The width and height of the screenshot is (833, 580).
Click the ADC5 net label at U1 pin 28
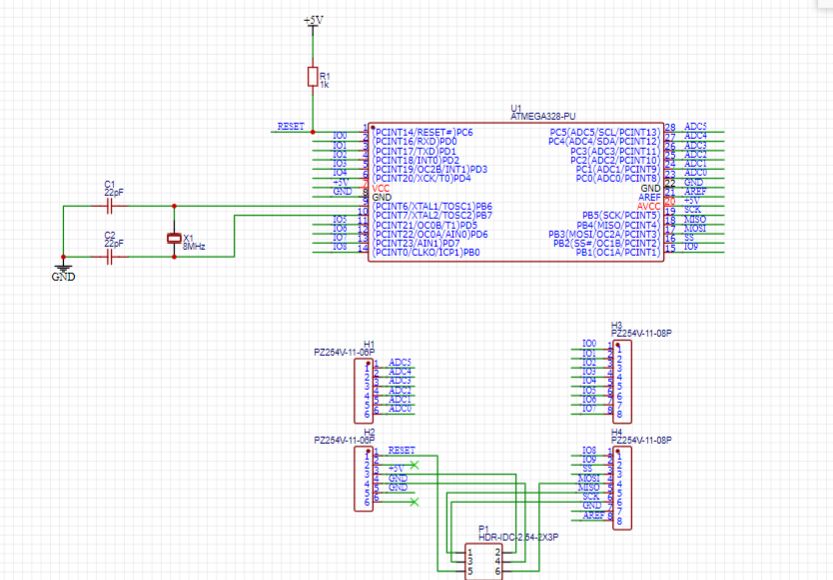pos(695,126)
